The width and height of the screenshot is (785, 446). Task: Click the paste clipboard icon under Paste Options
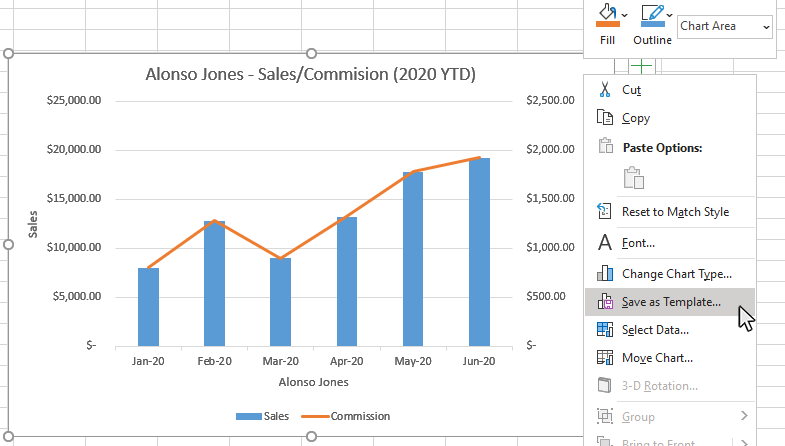(634, 178)
